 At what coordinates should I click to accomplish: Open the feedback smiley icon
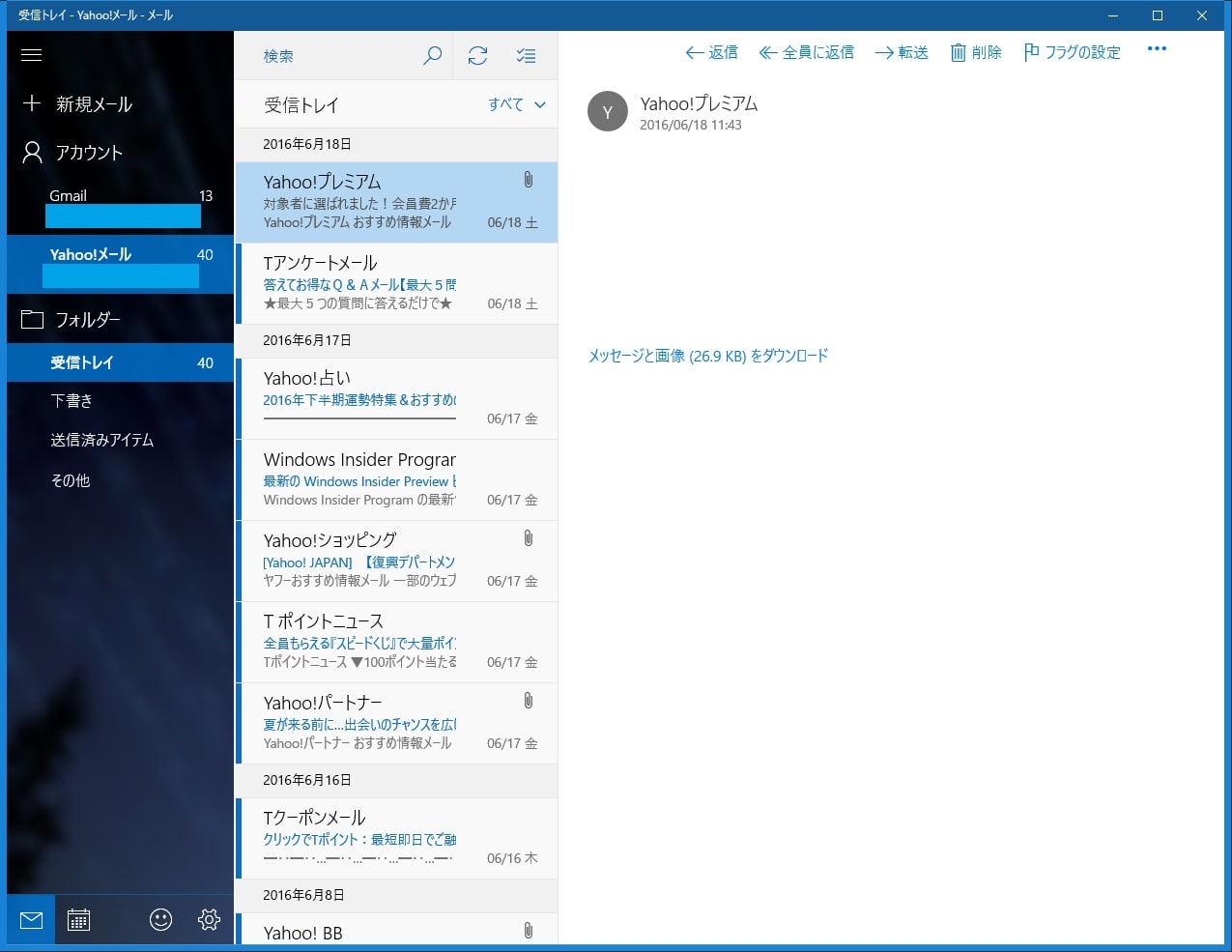coord(161,920)
